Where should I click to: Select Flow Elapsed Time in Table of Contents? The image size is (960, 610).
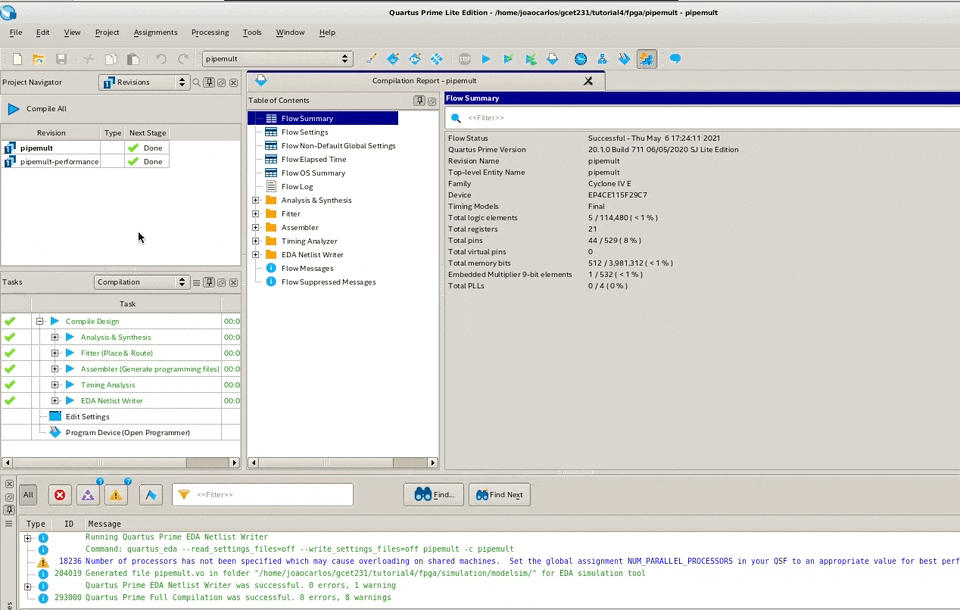(x=313, y=159)
